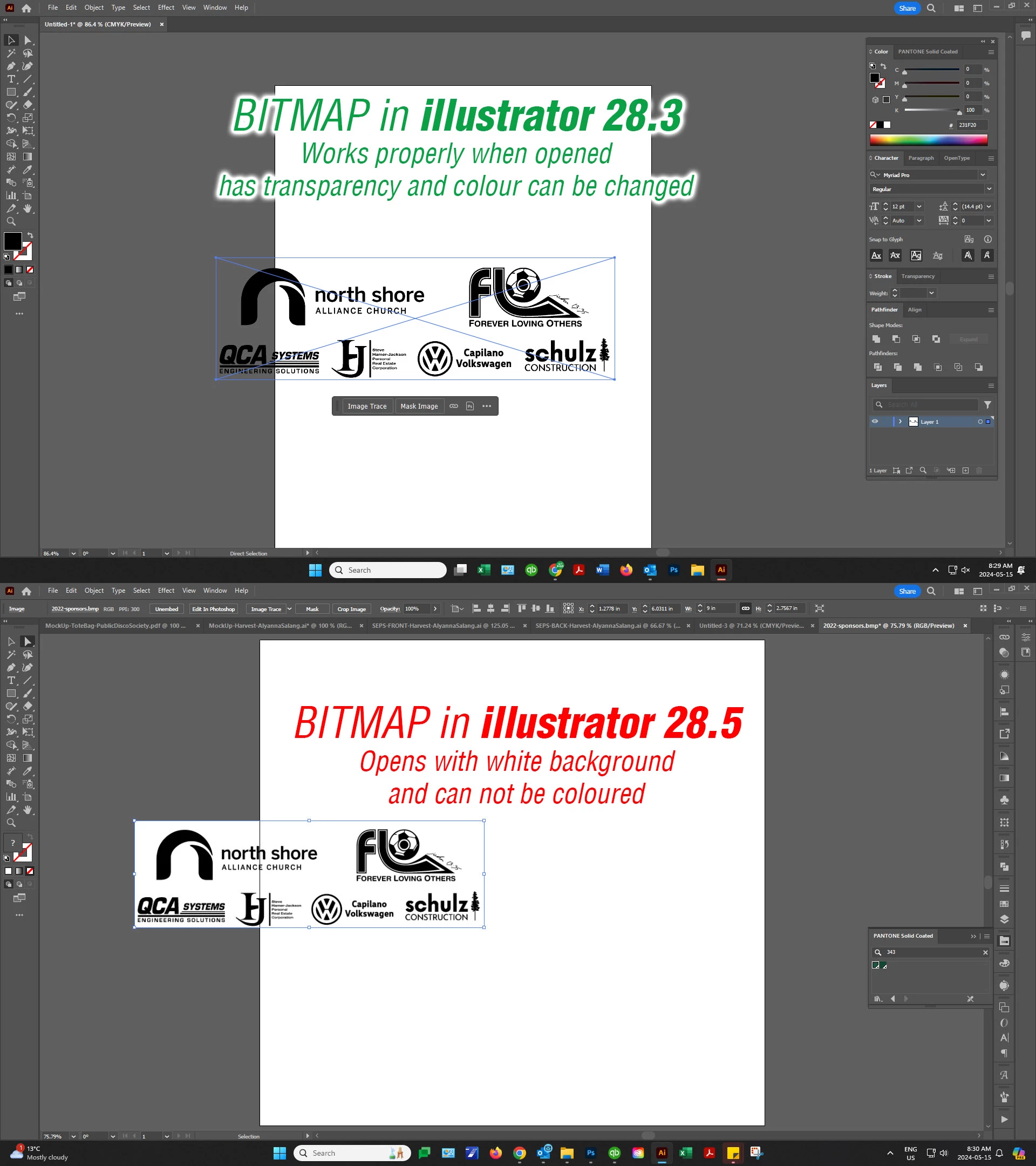The height and width of the screenshot is (1166, 1036).
Task: Click the Image Trace button in the task bar
Action: [367, 406]
